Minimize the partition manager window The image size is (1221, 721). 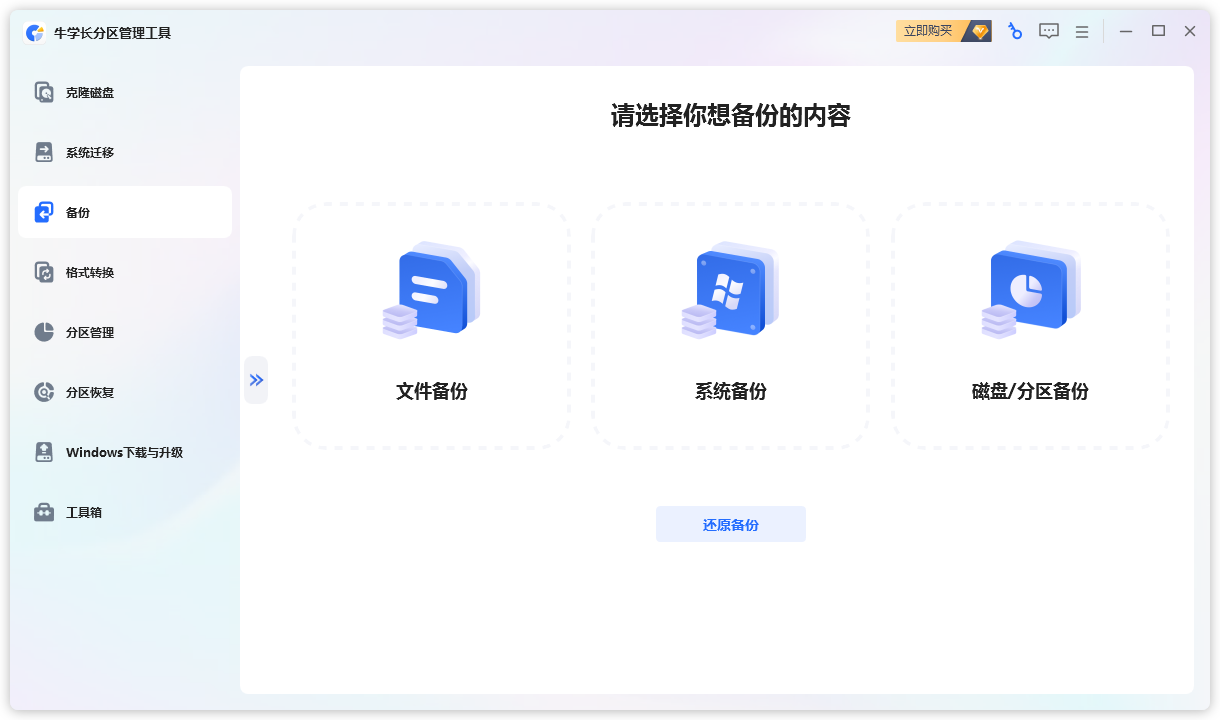click(1126, 31)
